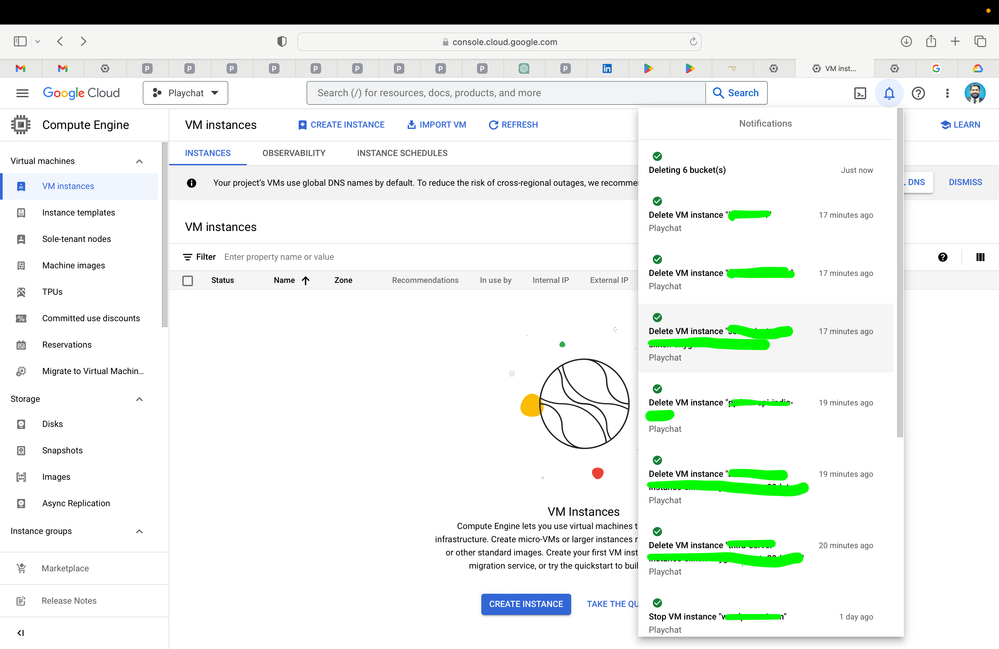Screen dimensions: 999x649
Task: Open Stop VM instance notification
Action: [765, 617]
